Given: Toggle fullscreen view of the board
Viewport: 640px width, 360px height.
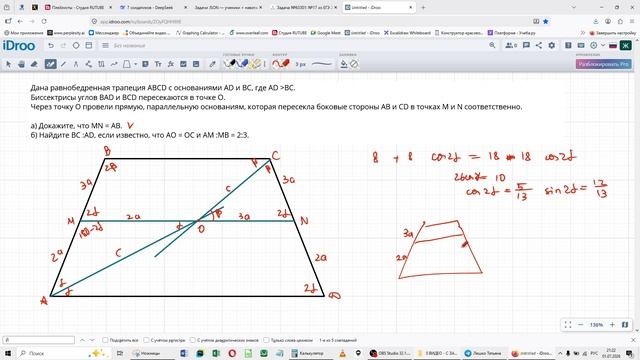Looking at the screenshot, I should click(x=568, y=324).
